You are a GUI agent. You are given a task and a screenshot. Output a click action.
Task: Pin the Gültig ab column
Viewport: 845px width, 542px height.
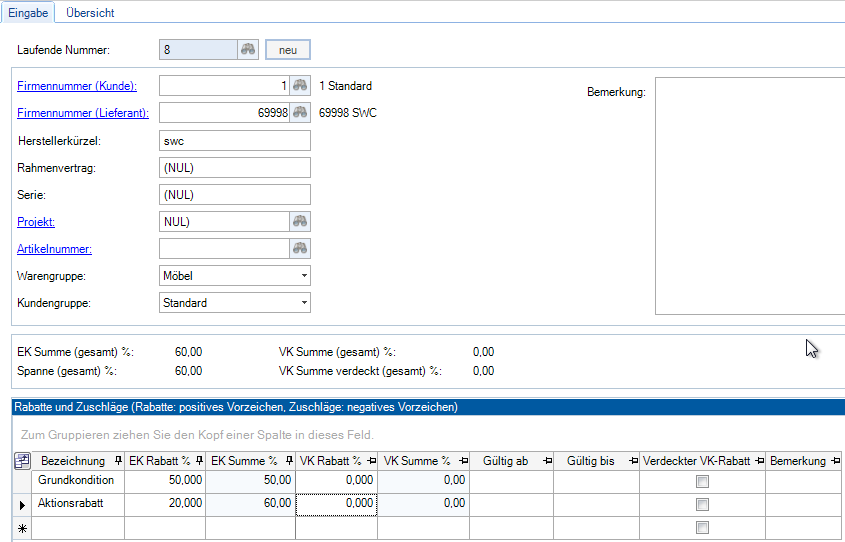(547, 461)
